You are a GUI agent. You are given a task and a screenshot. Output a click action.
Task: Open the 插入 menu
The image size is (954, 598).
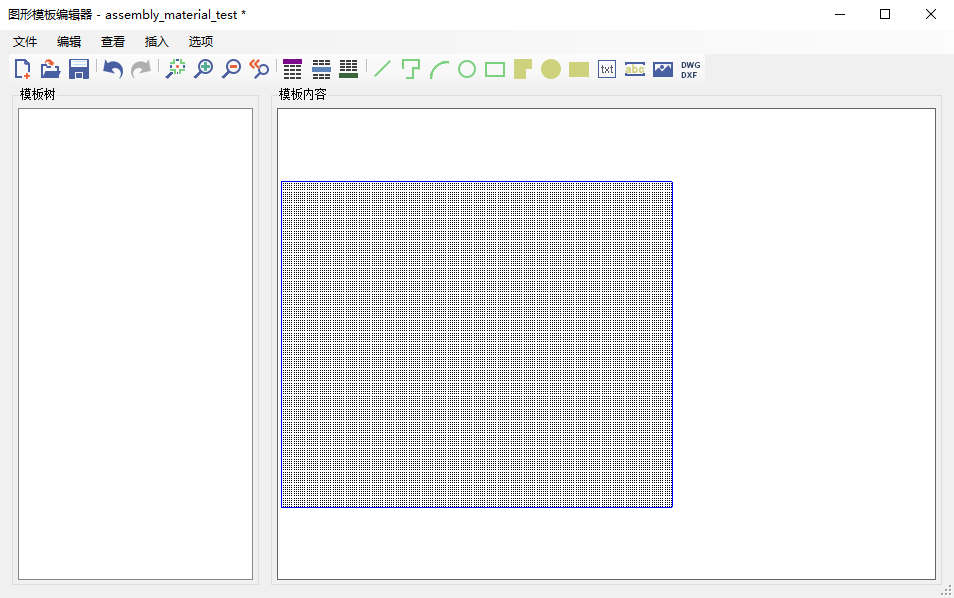[156, 41]
